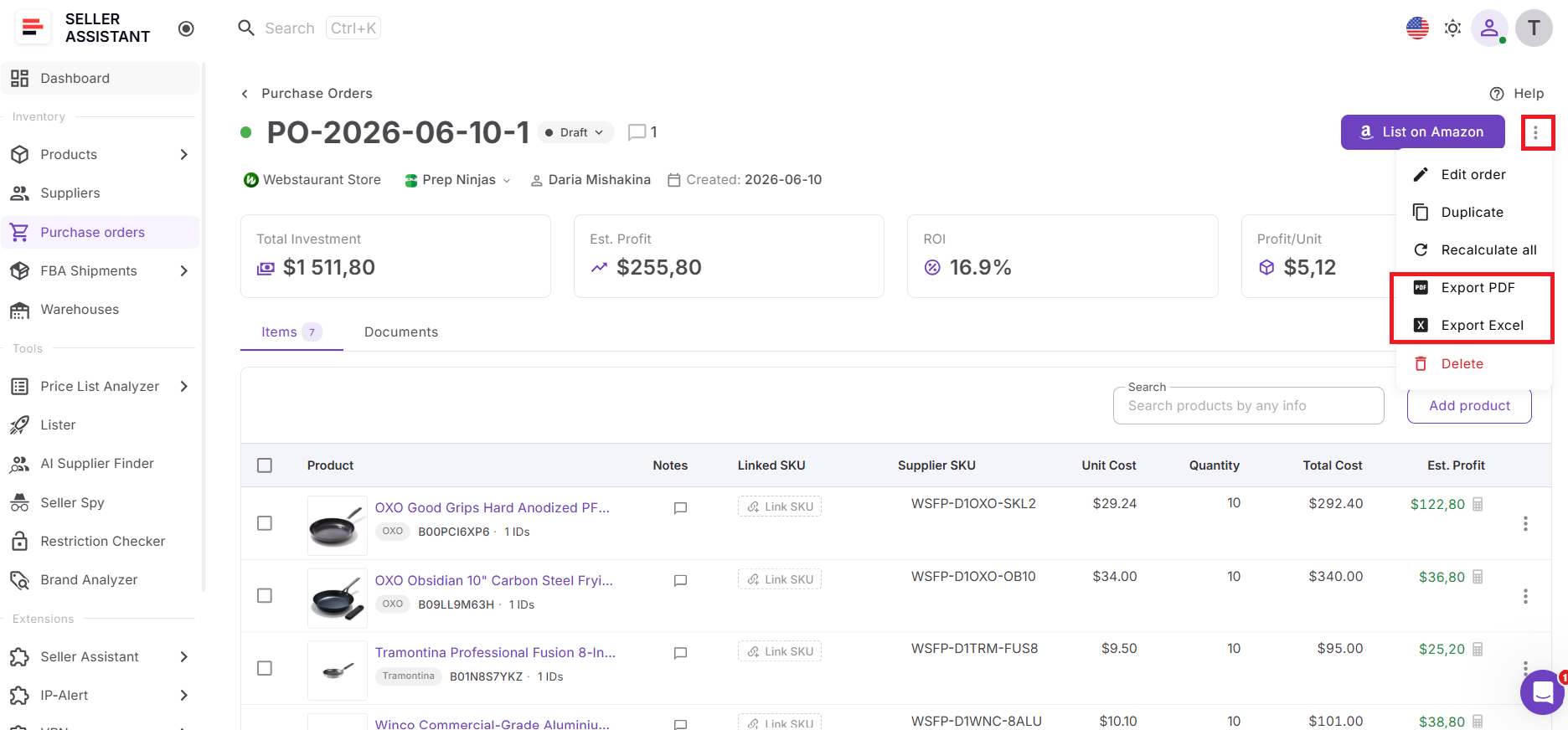
Task: Click the Seller Assistant logo icon
Action: 33,28
